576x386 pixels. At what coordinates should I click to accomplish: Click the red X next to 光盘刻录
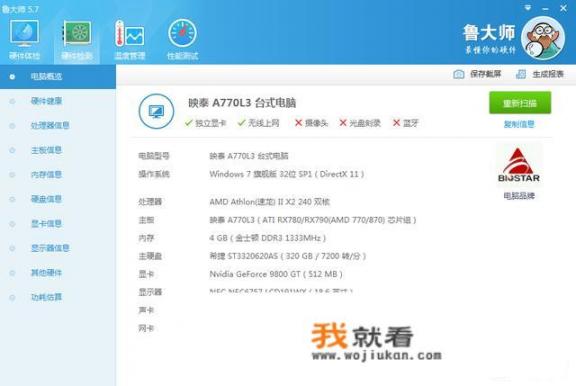343,123
